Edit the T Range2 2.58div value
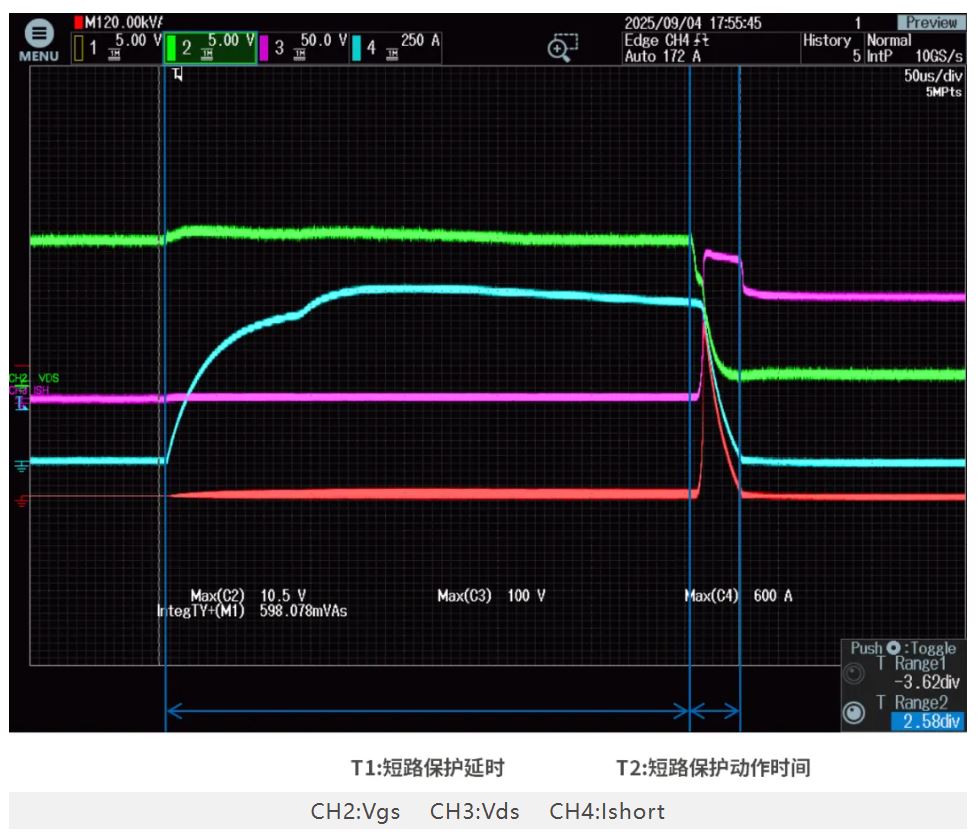Image resolution: width=978 pixels, height=840 pixels. 926,721
